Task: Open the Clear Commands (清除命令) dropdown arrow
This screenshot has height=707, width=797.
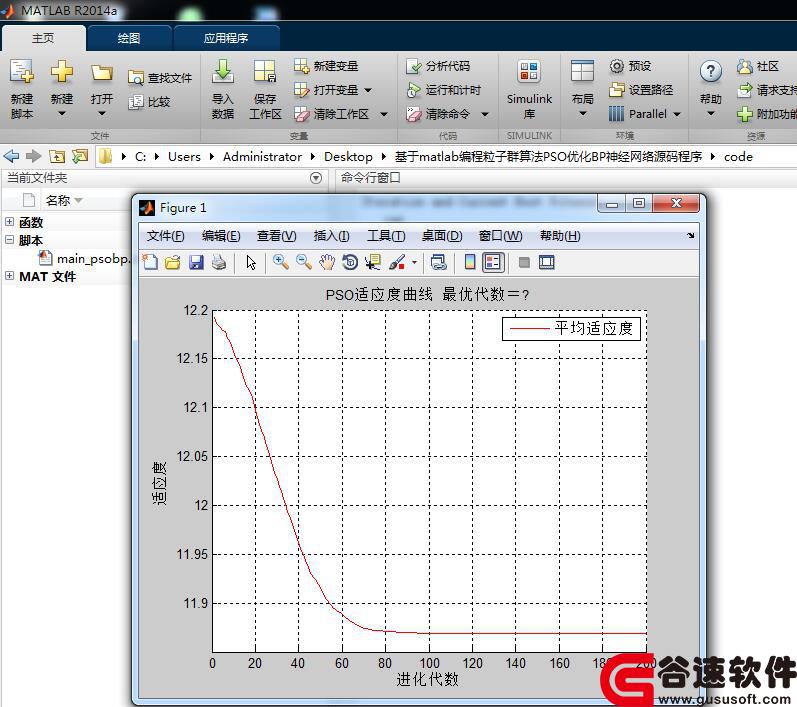Action: click(485, 114)
